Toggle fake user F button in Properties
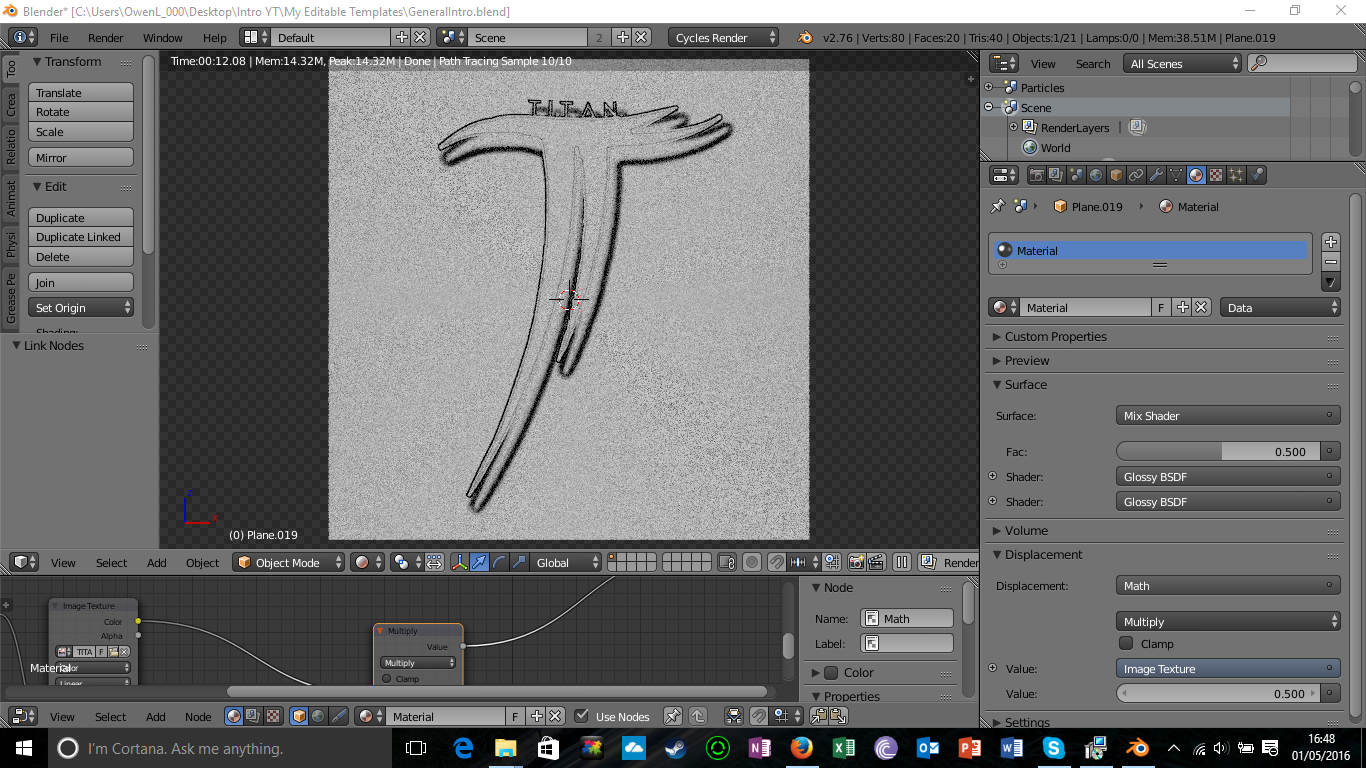 (x=1161, y=308)
